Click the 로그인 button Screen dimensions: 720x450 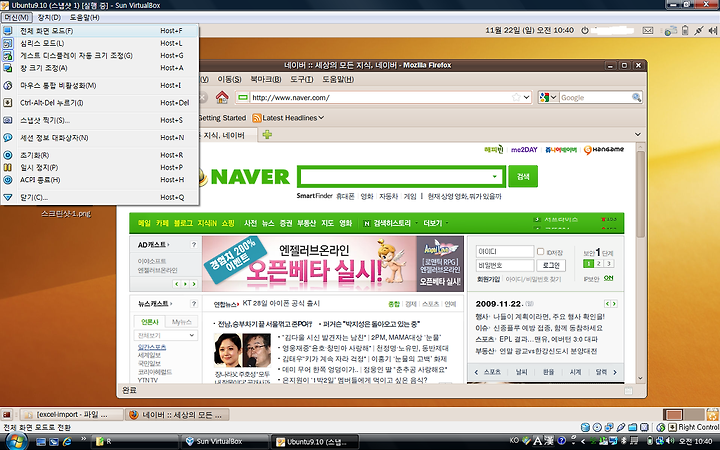(x=551, y=265)
